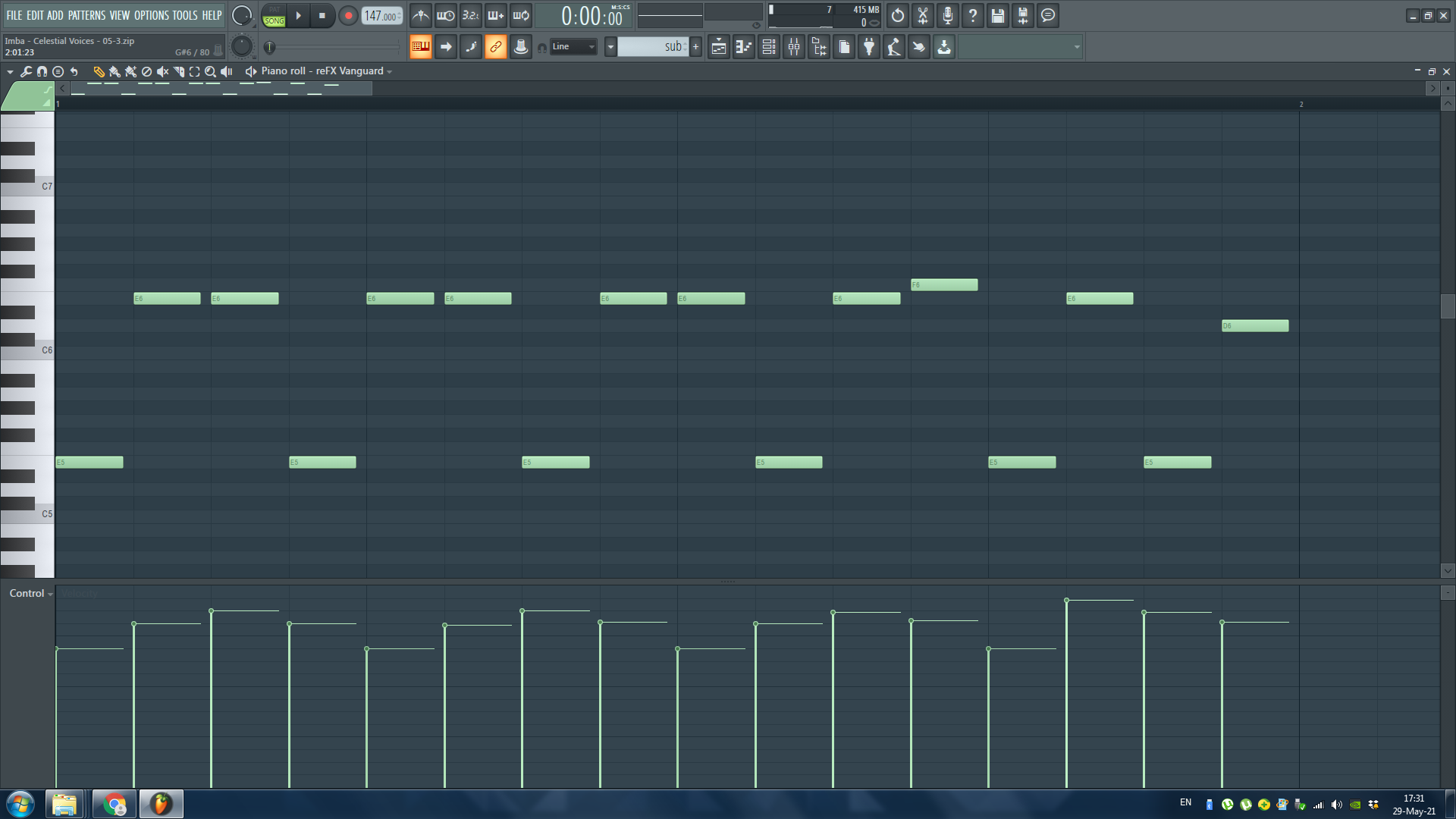The width and height of the screenshot is (1456, 819).
Task: Open the Browser panel
Action: click(x=819, y=47)
